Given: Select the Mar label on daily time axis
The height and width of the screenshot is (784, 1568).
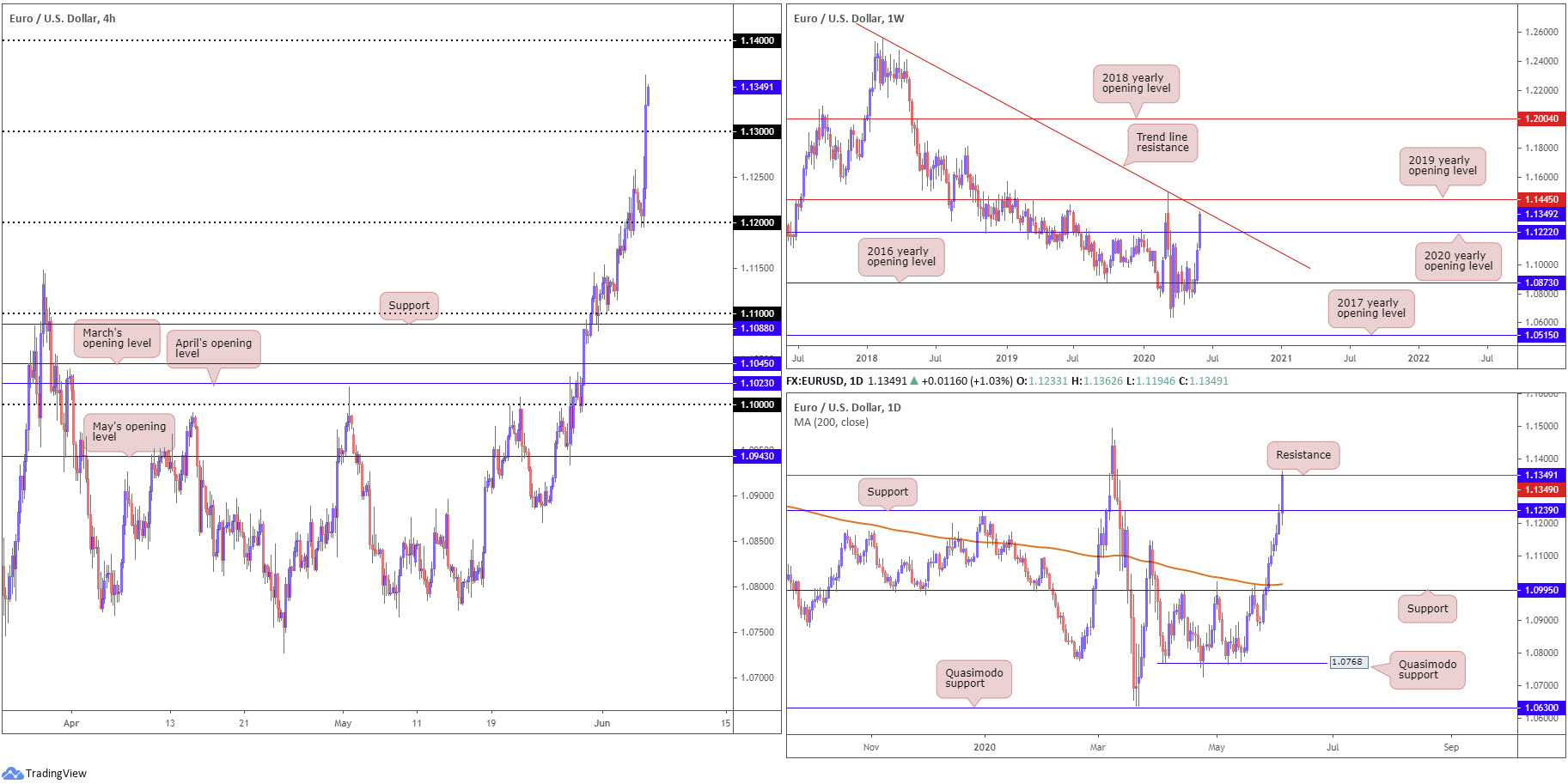Looking at the screenshot, I should (1098, 747).
